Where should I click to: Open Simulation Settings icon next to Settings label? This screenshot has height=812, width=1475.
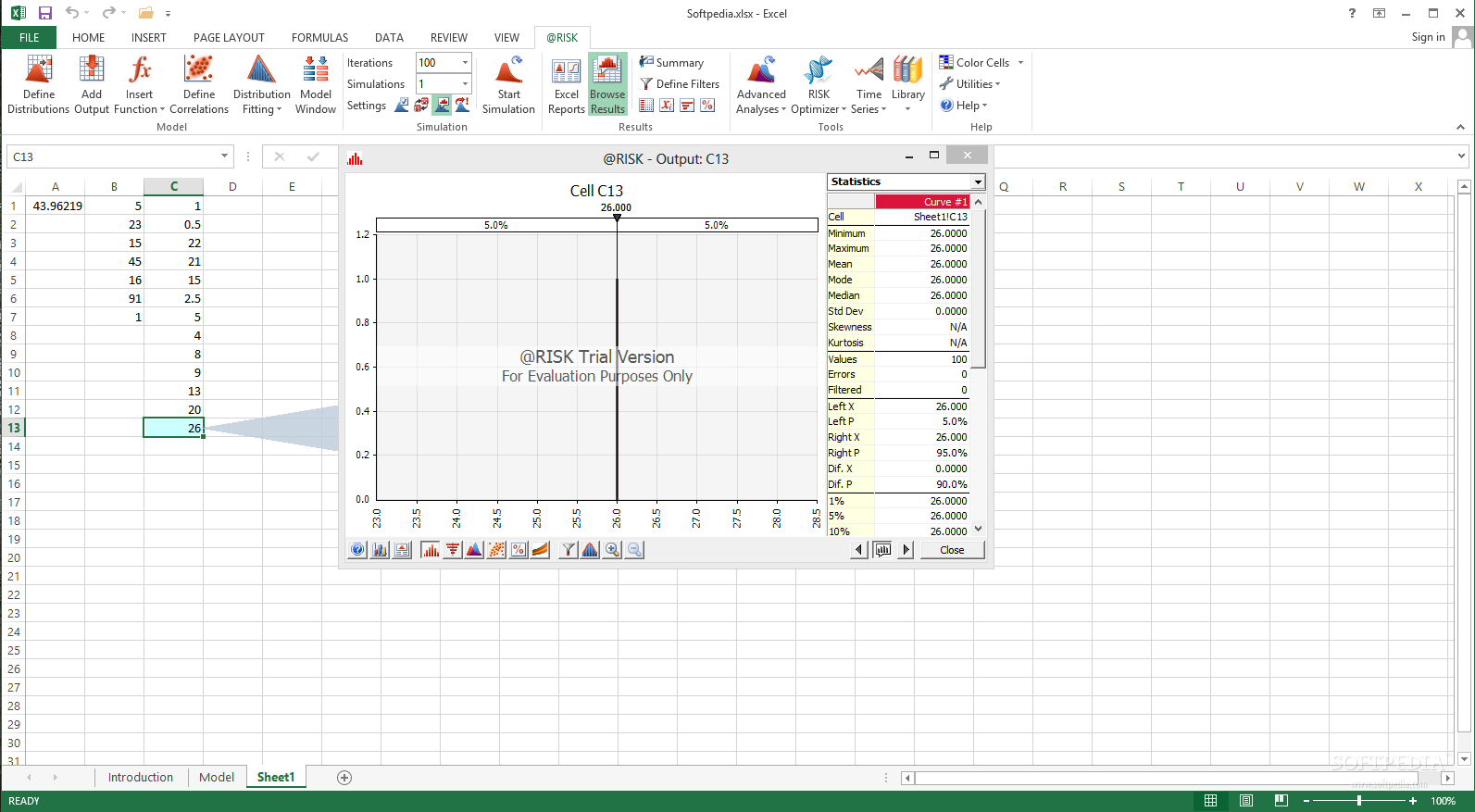coord(402,106)
